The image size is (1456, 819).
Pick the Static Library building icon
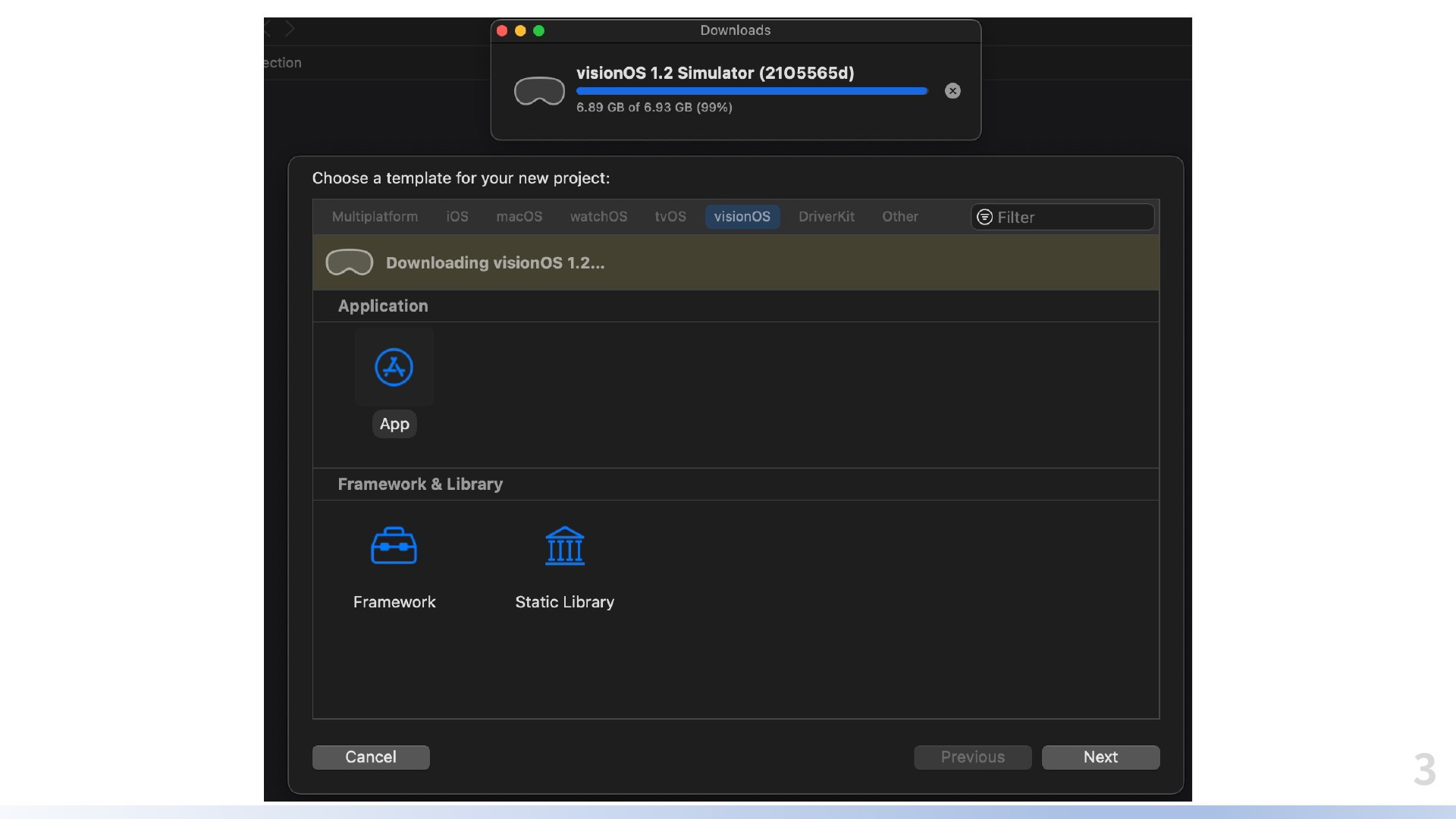565,546
